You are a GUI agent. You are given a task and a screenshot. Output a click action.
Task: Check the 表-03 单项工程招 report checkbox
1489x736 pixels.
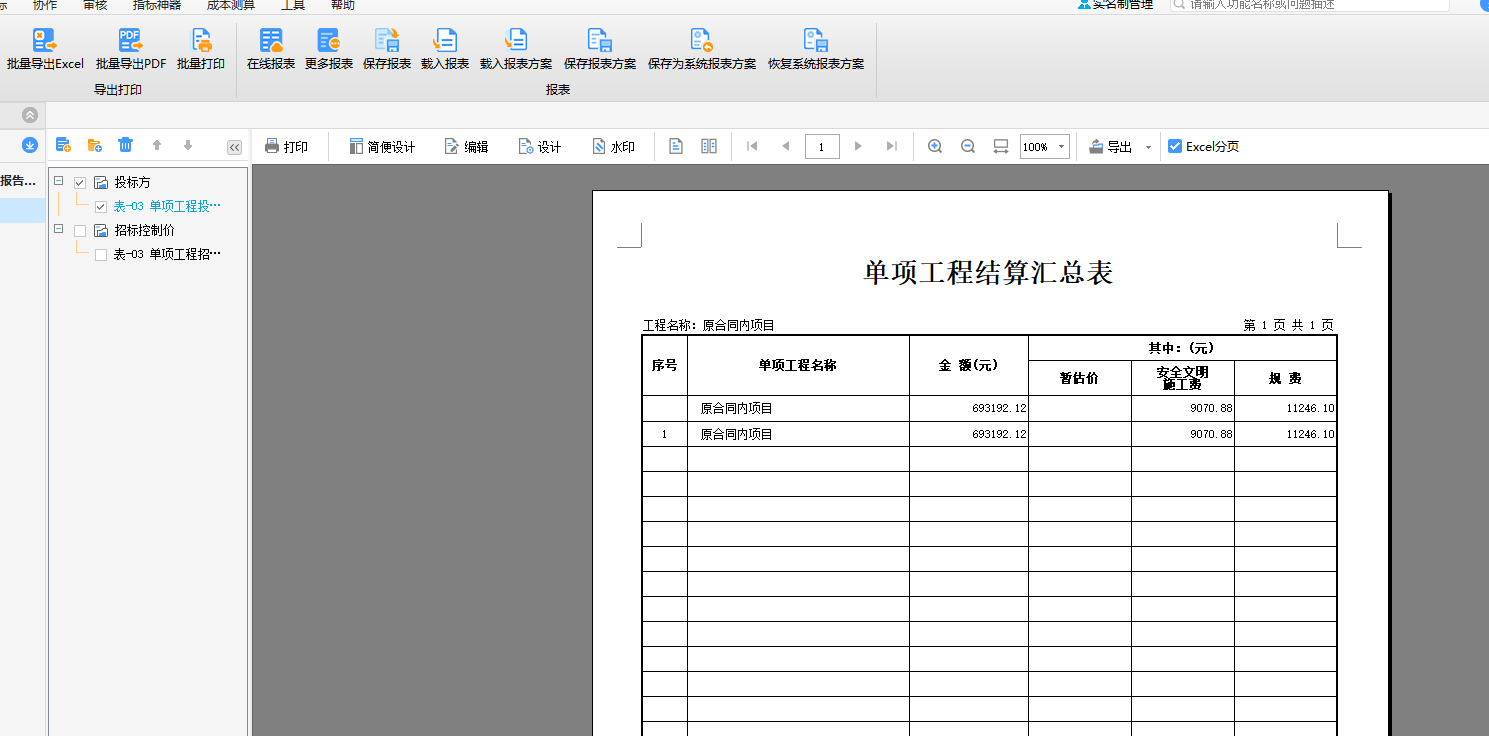coord(100,254)
